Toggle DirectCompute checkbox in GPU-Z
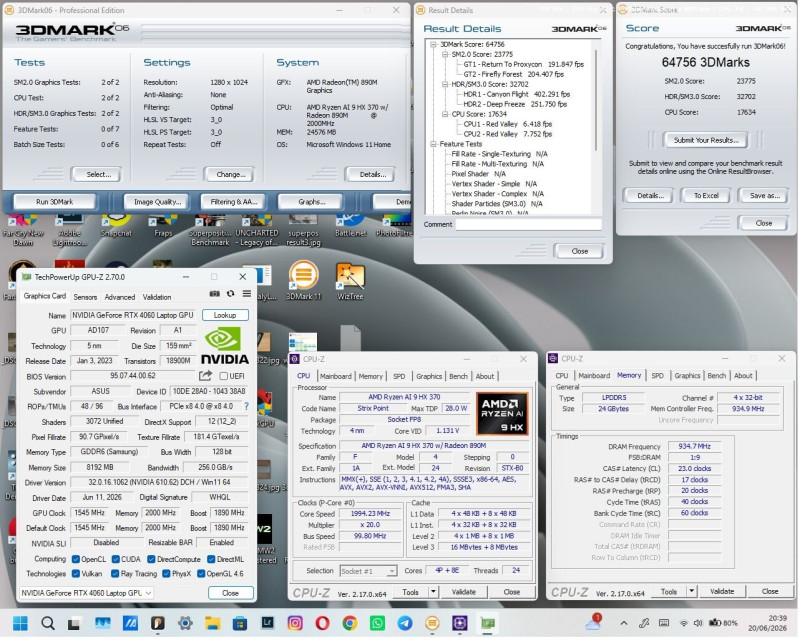 coord(151,560)
